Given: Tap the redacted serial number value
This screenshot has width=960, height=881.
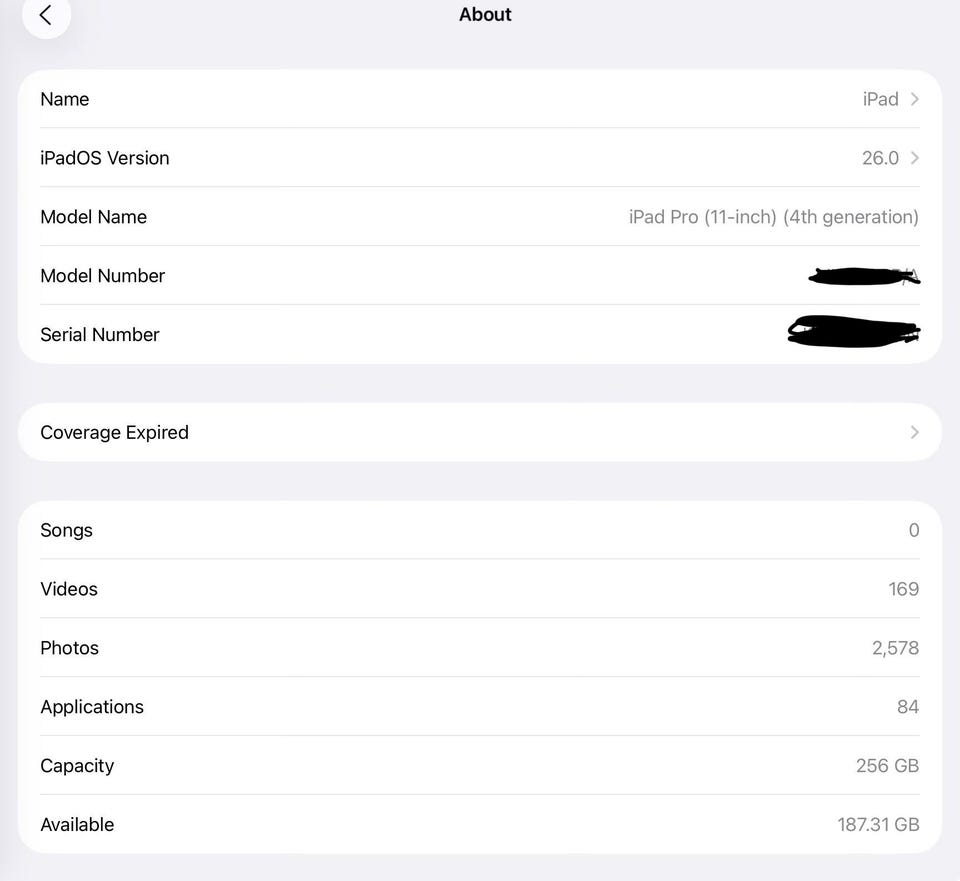Looking at the screenshot, I should point(853,333).
